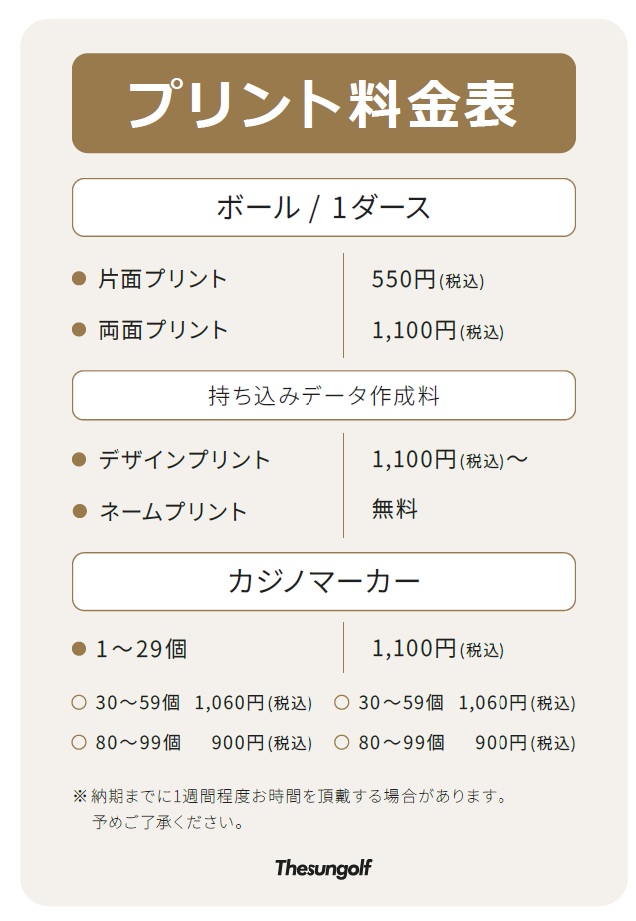
Task: Click the bullet beside デザインプリント
Action: pyautogui.click(x=80, y=460)
